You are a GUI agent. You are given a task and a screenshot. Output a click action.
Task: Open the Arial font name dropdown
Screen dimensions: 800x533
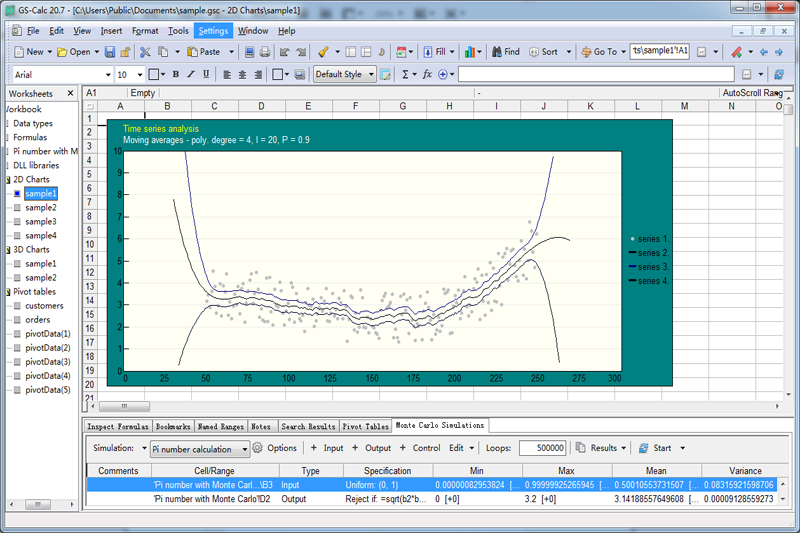coord(109,74)
